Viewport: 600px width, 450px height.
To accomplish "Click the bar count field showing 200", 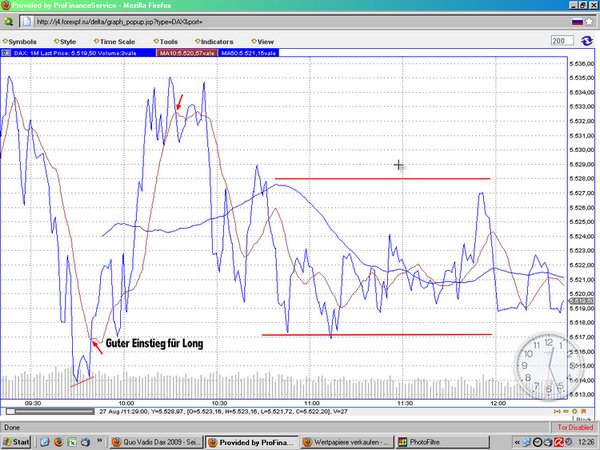I will point(562,41).
